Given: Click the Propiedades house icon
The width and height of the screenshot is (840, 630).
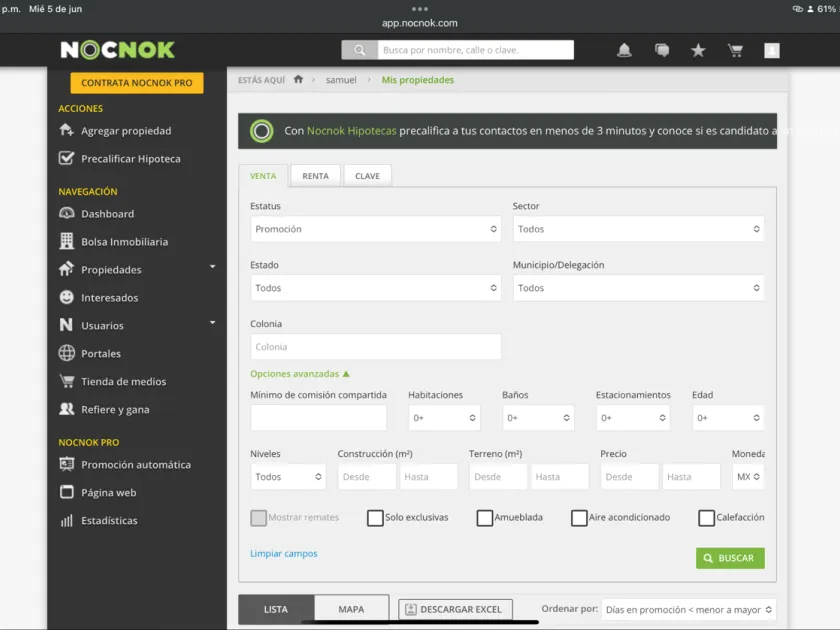Looking at the screenshot, I should (x=66, y=269).
